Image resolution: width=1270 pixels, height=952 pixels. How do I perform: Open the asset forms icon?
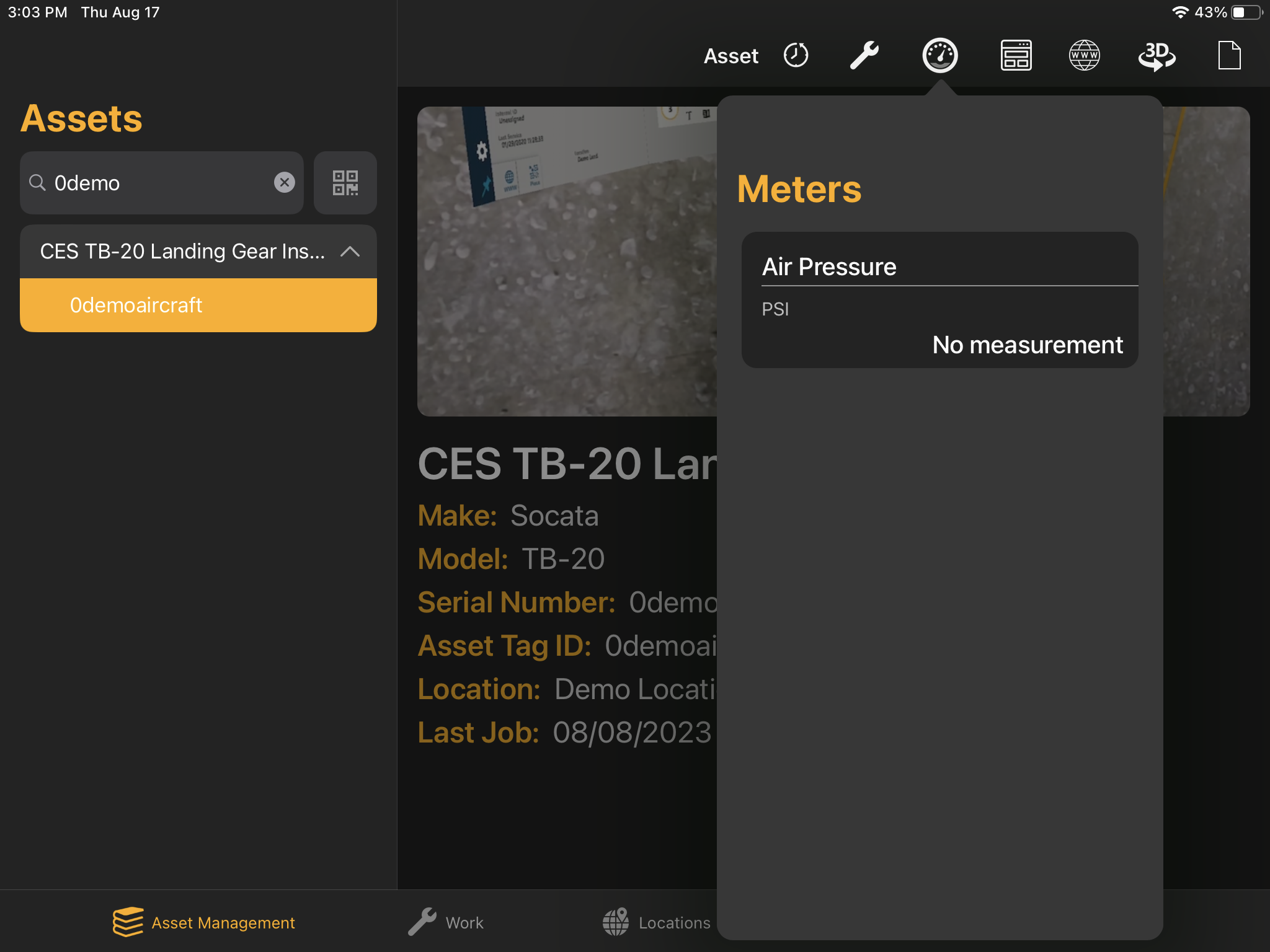coord(1016,55)
